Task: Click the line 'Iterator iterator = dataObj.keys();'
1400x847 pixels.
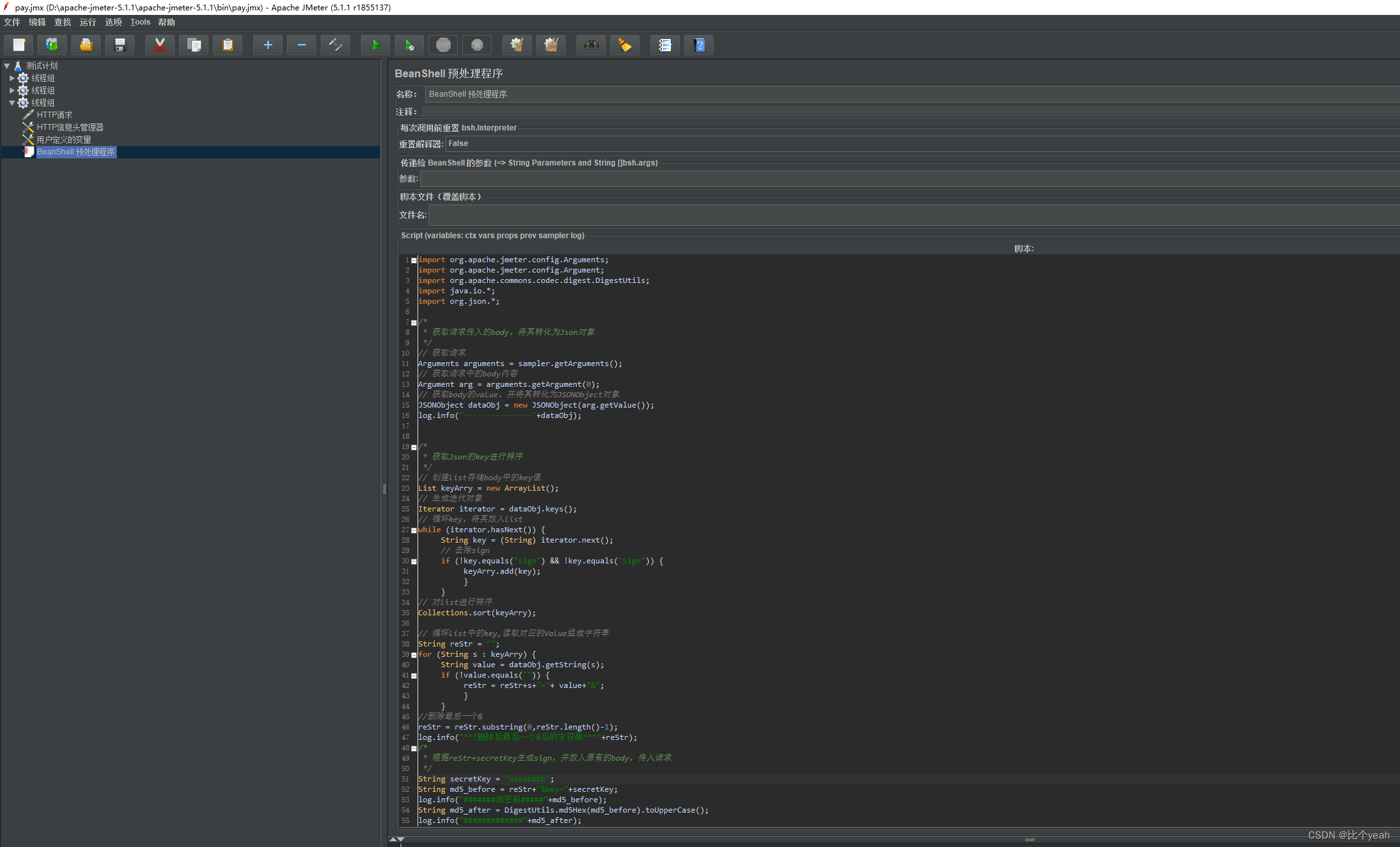Action: [497, 509]
